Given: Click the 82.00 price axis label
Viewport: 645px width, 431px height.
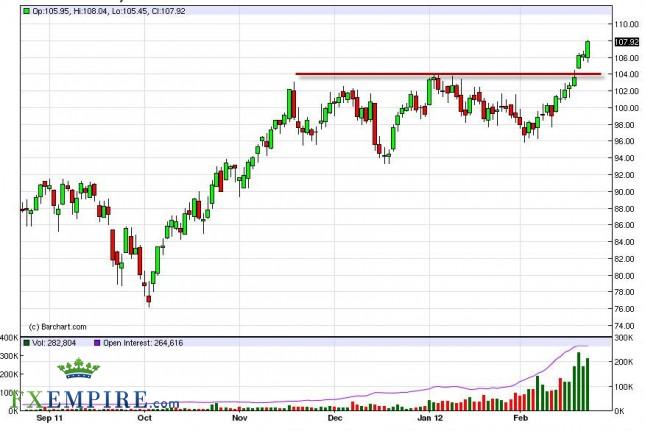Looking at the screenshot, I should (x=626, y=259).
